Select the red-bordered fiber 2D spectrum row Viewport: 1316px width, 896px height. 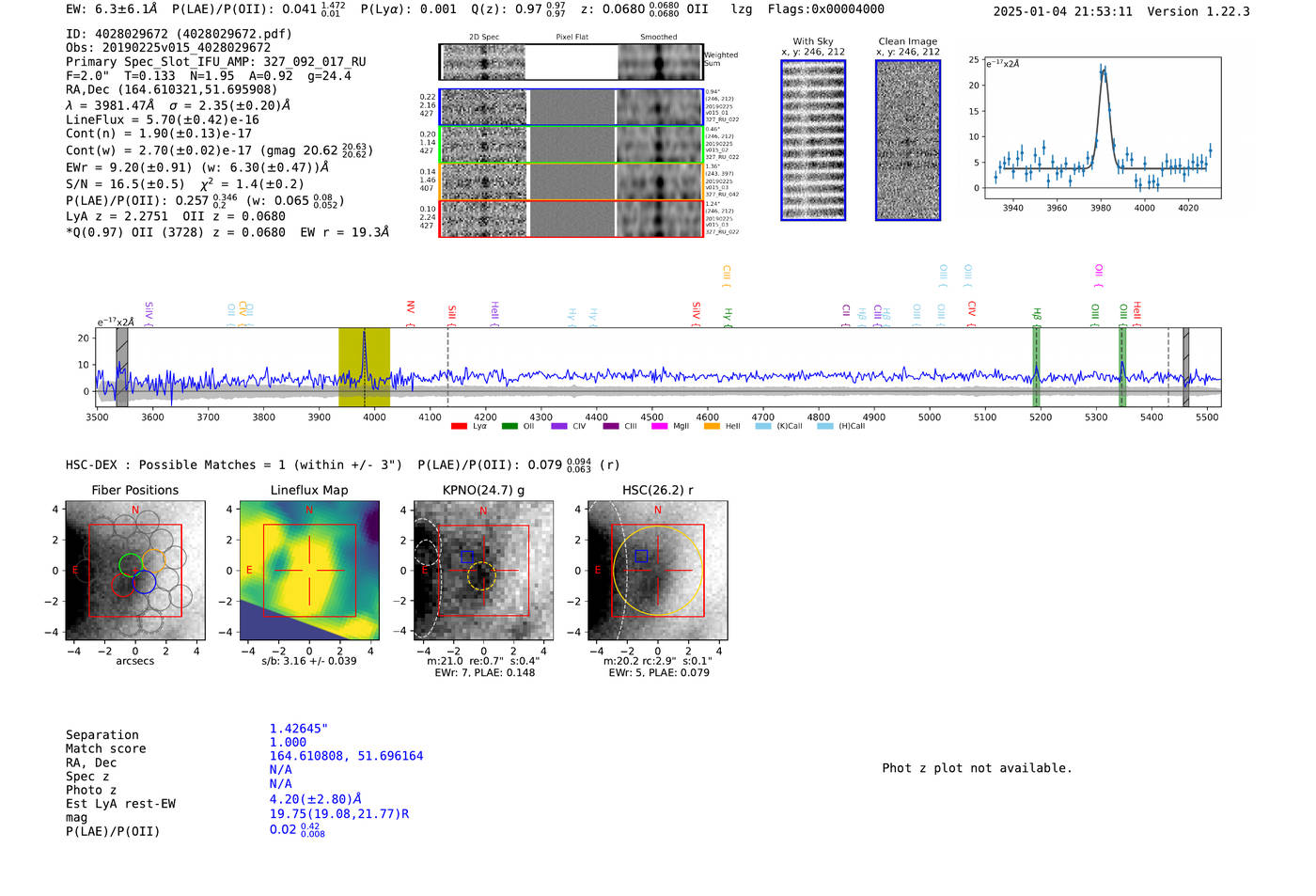(571, 219)
